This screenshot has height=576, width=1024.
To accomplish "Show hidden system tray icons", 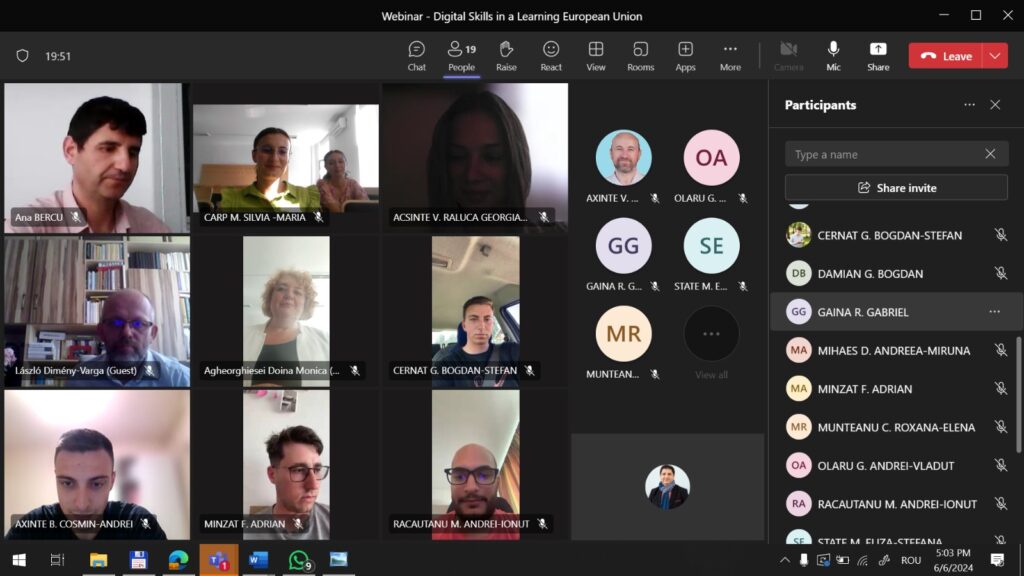I will tap(785, 560).
